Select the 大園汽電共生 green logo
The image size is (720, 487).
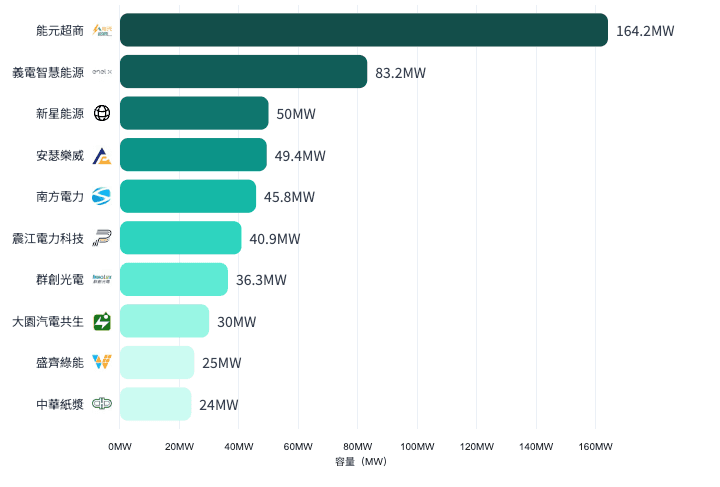click(x=102, y=321)
